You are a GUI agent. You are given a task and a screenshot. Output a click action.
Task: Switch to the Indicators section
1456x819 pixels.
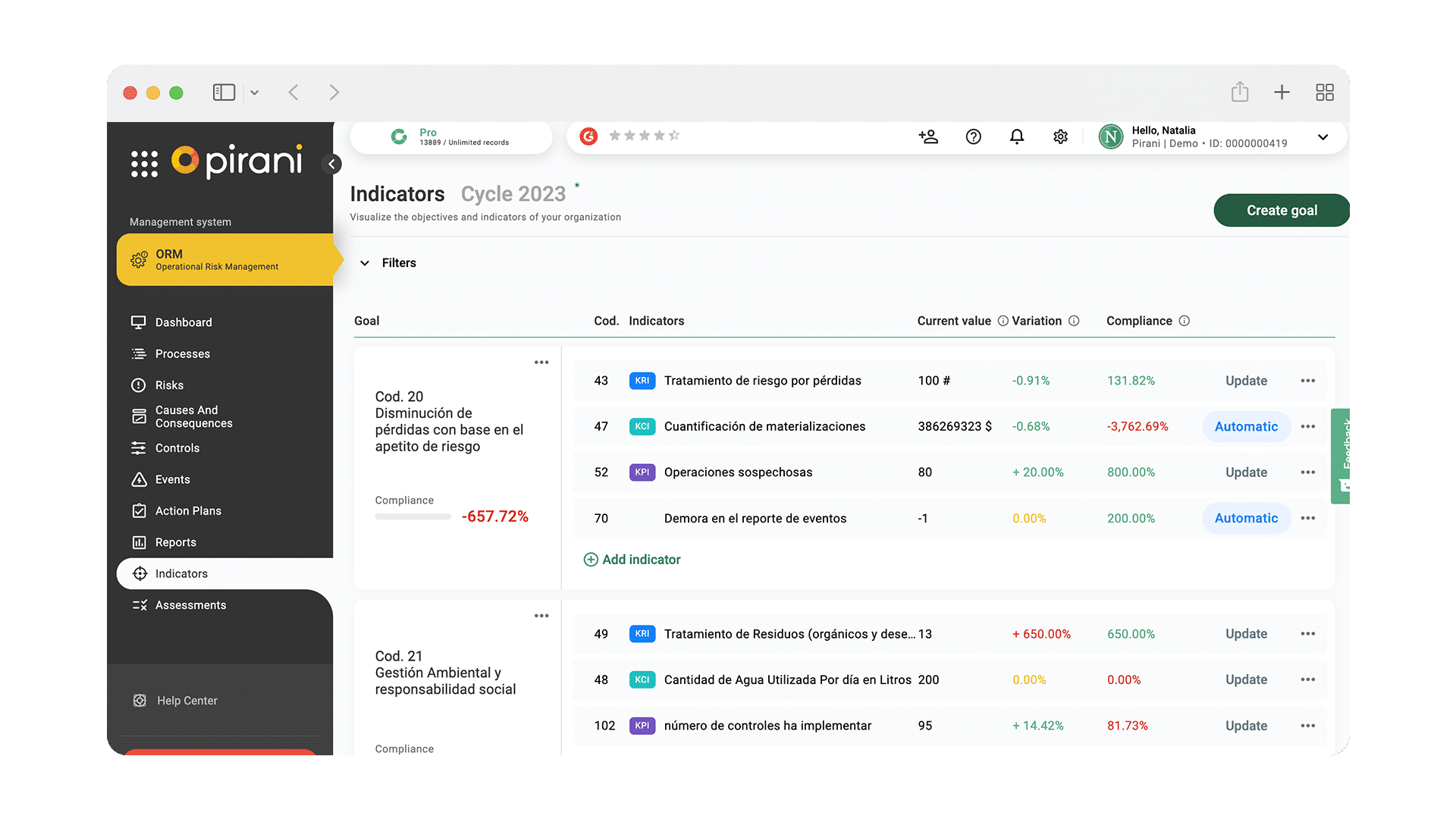tap(181, 573)
